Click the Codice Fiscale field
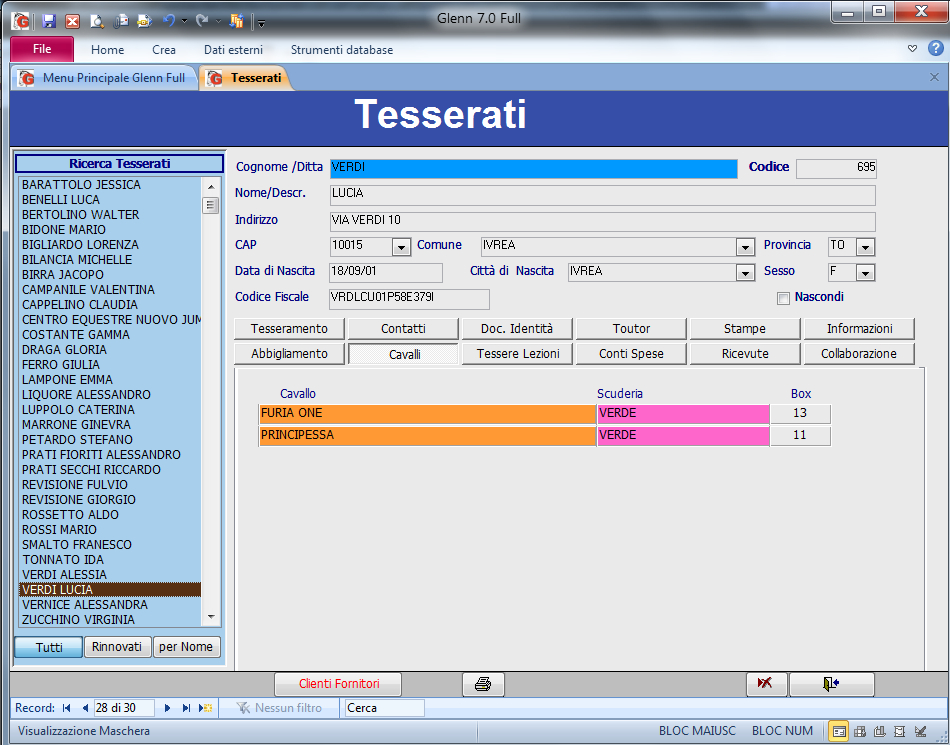Image resolution: width=950 pixels, height=745 pixels. pyautogui.click(x=409, y=299)
